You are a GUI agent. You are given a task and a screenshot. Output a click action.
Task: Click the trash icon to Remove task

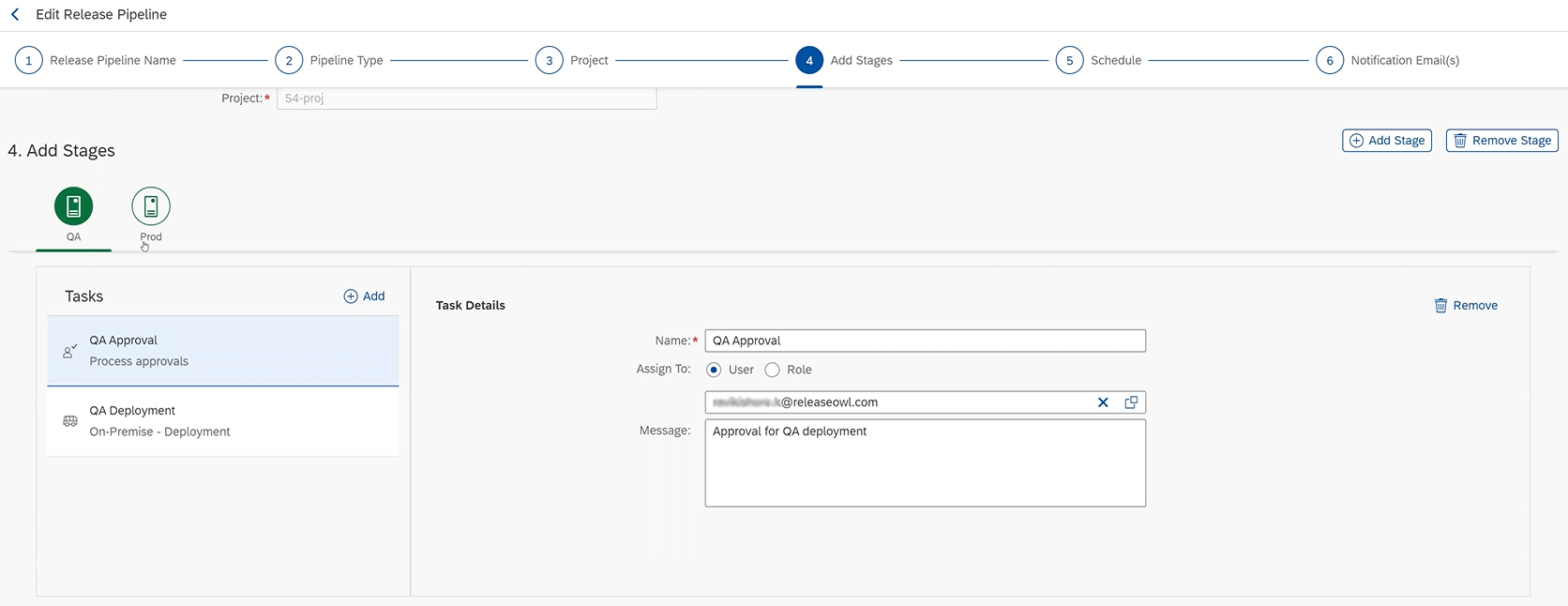[x=1440, y=306]
